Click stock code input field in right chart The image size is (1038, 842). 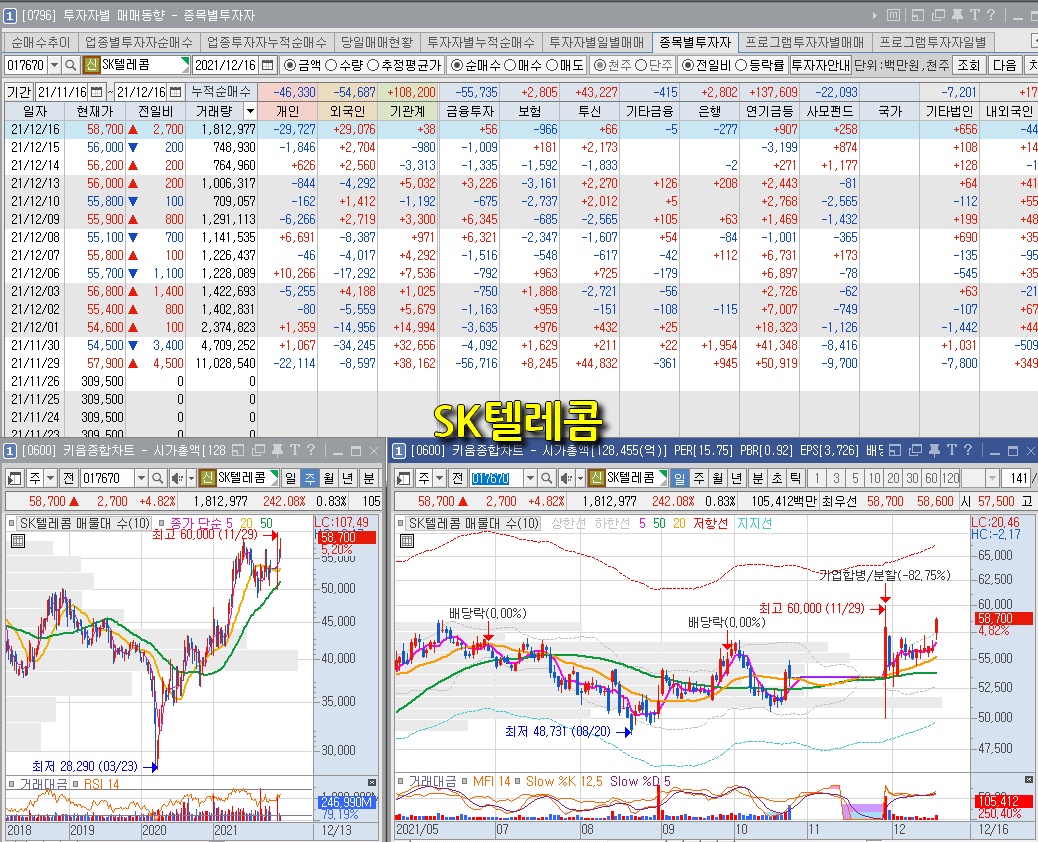click(497, 477)
